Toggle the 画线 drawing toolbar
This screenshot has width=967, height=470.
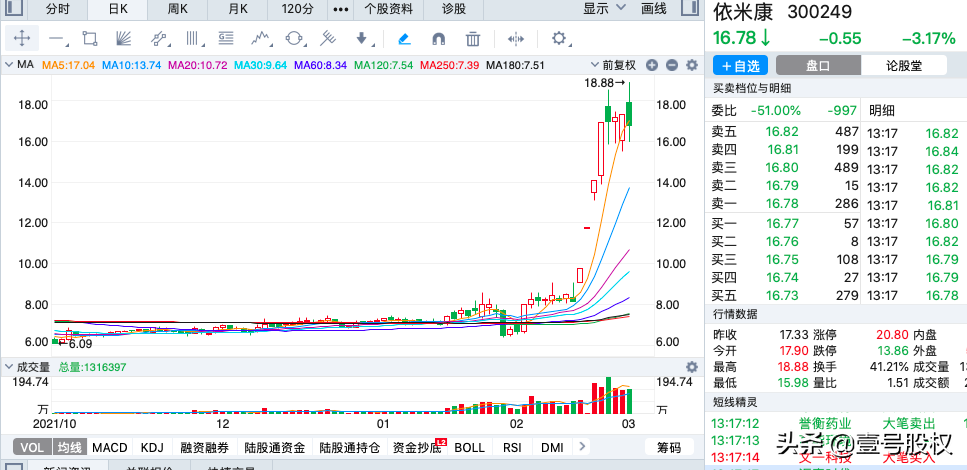pyautogui.click(x=653, y=9)
